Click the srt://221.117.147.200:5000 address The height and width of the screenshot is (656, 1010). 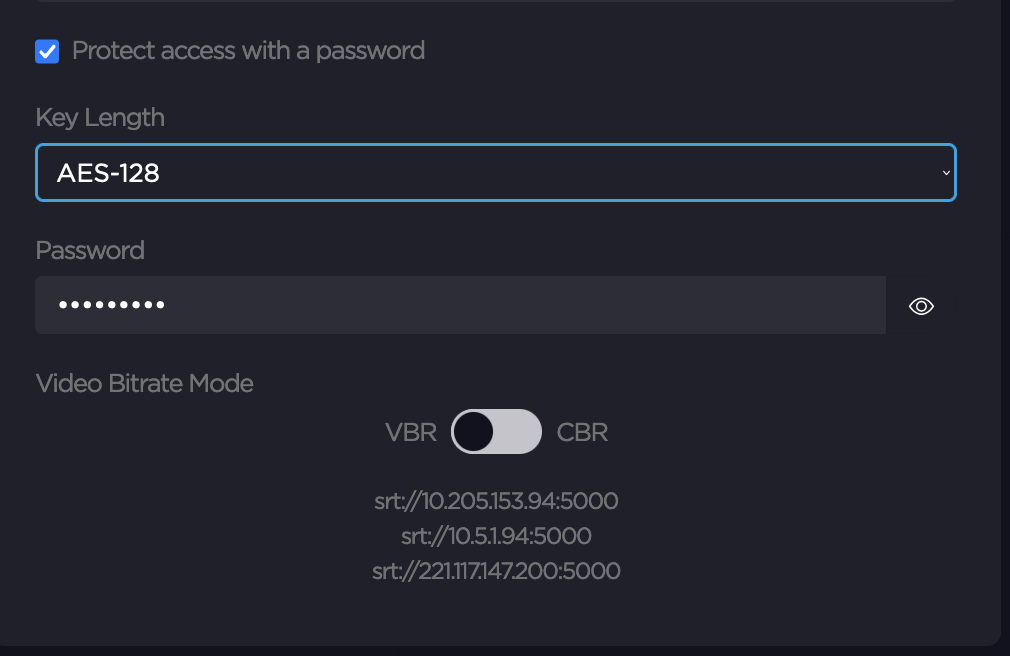(496, 571)
